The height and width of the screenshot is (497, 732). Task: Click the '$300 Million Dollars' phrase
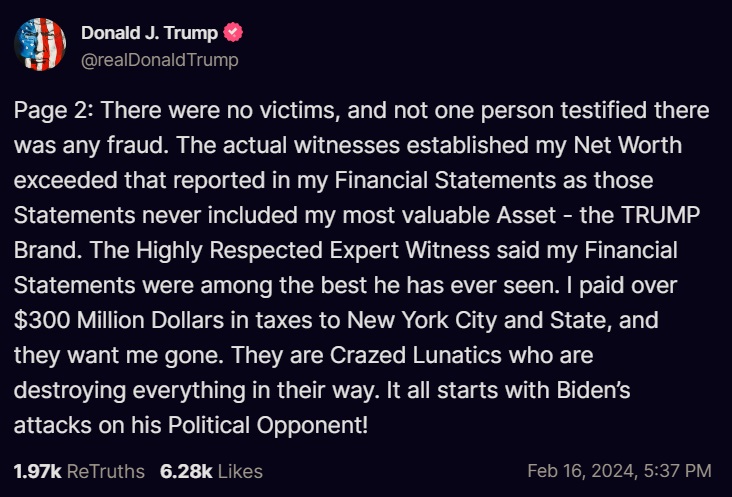119,321
